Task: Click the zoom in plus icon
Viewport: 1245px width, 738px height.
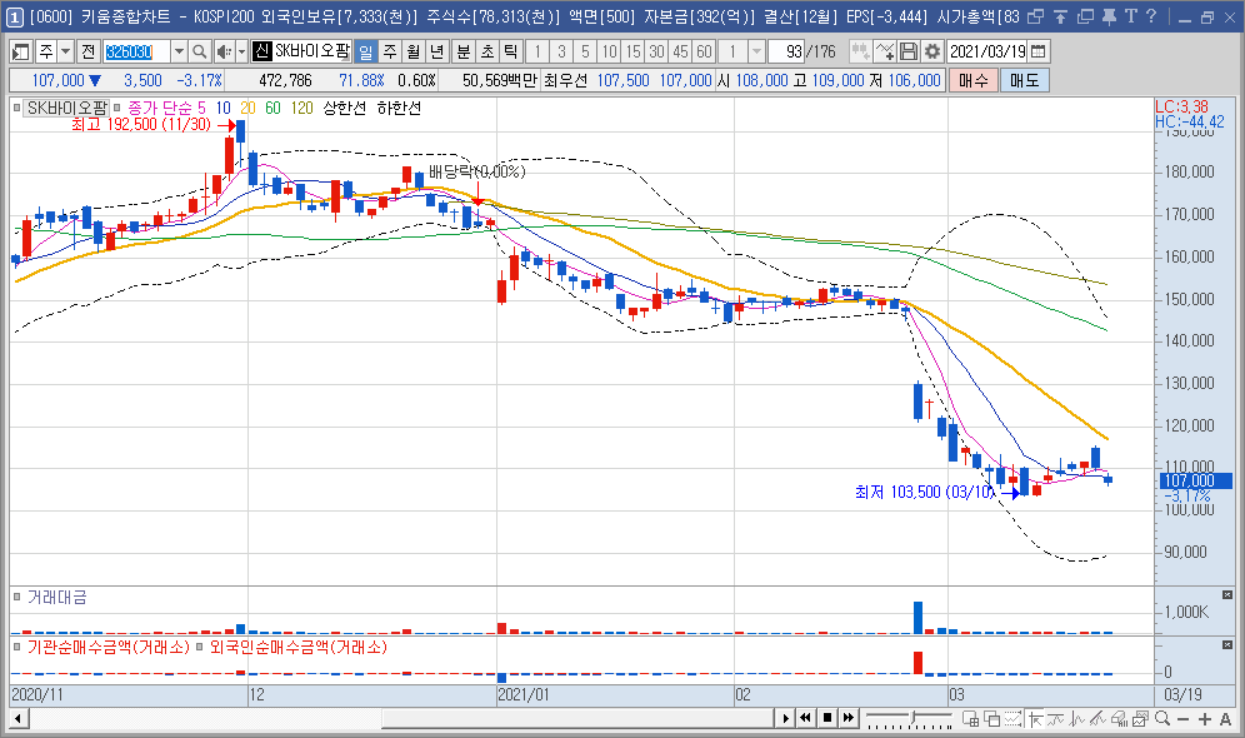Action: [x=1205, y=718]
